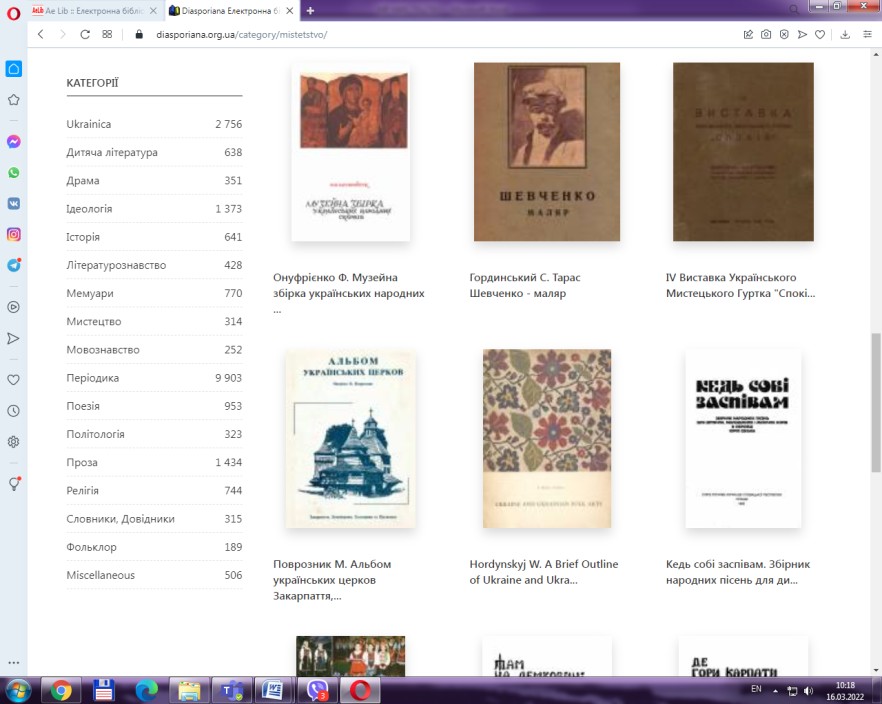Image resolution: width=882 pixels, height=704 pixels.
Task: Open Фольклор category
Action: coord(154,547)
